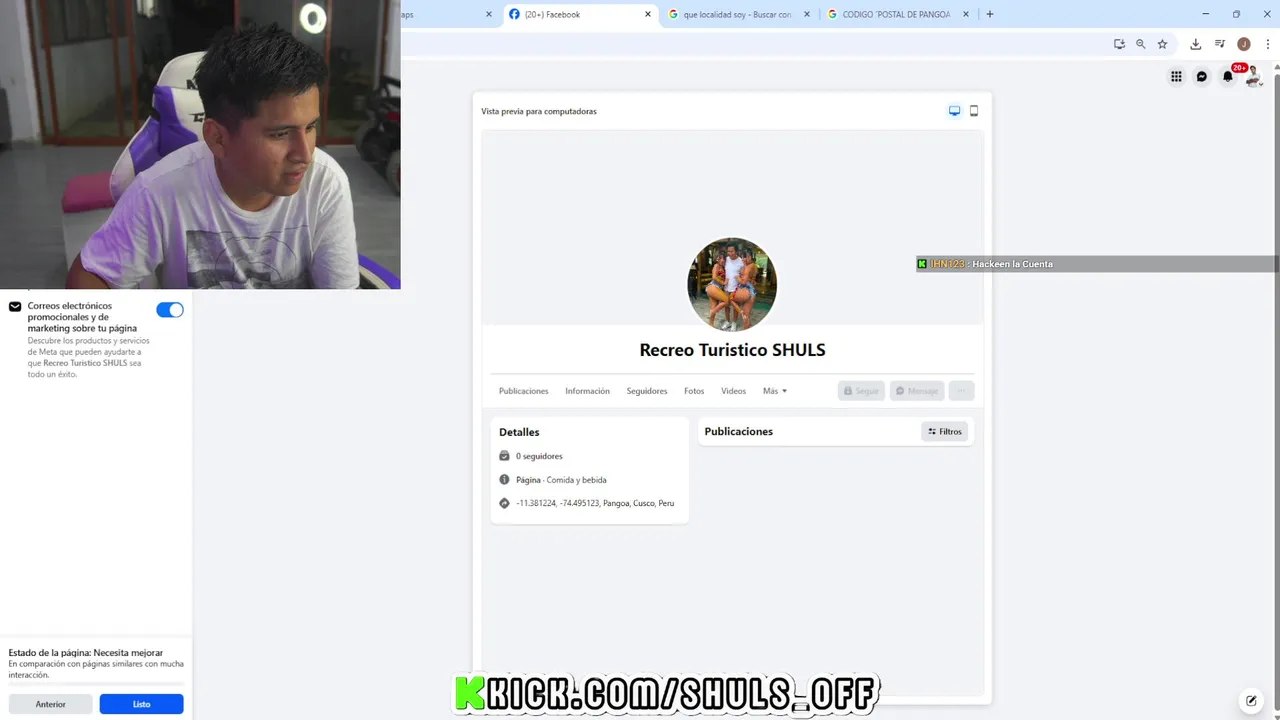Click 'Estado de la página: Necesita mejorar'
Image resolution: width=1280 pixels, height=720 pixels.
86,653
